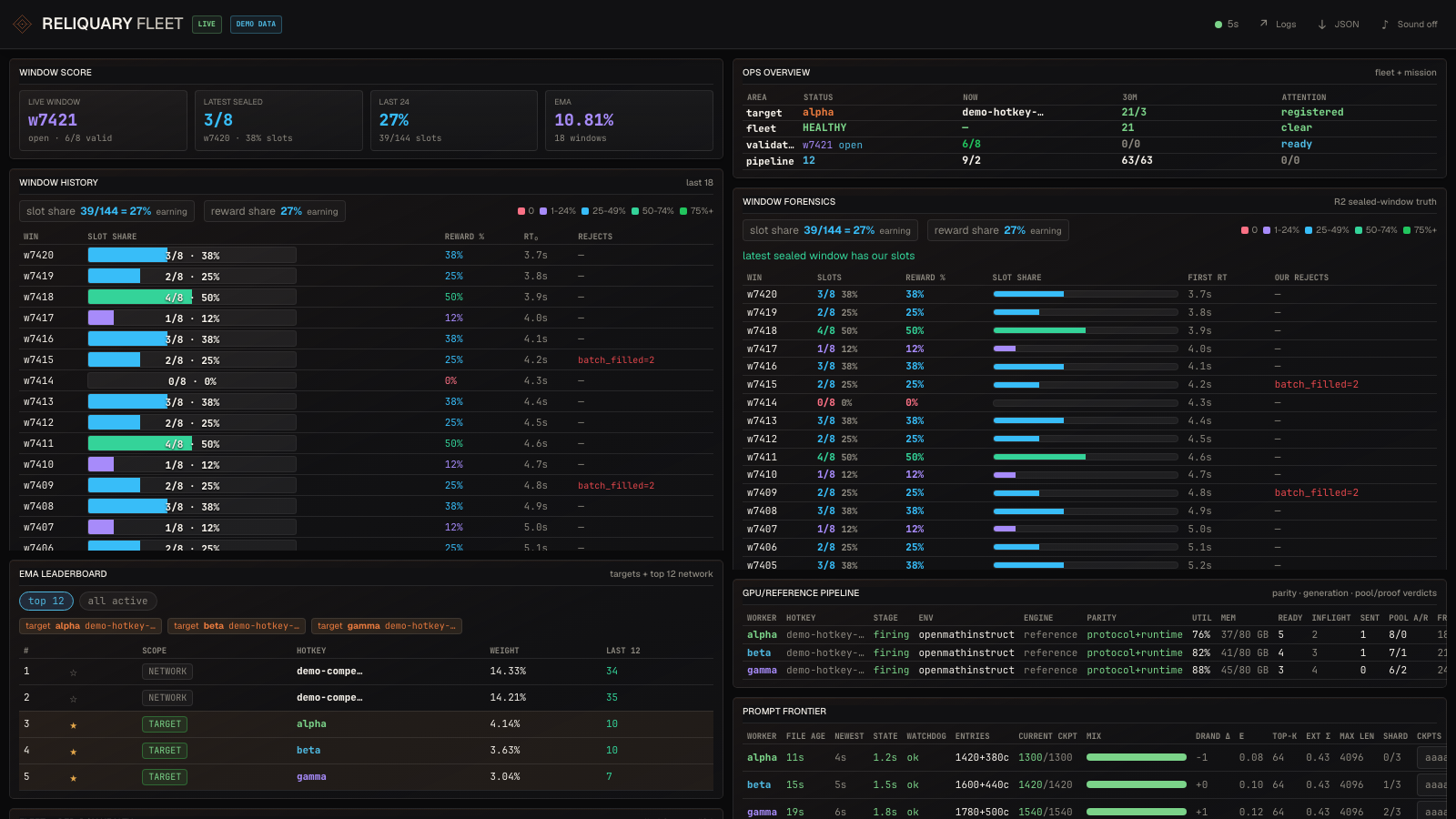This screenshot has height=819, width=1456.
Task: Click the red 0 legend swatch in Window Forensics
Action: click(x=1245, y=230)
